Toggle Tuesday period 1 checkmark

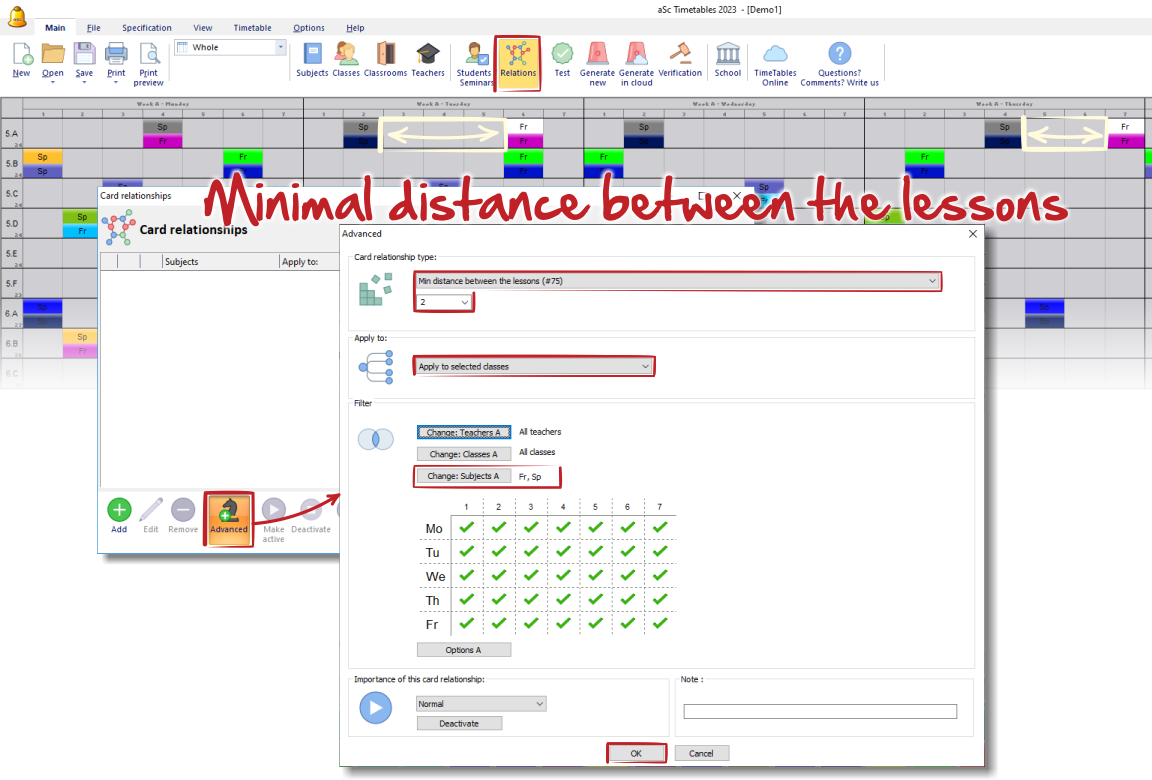point(466,552)
